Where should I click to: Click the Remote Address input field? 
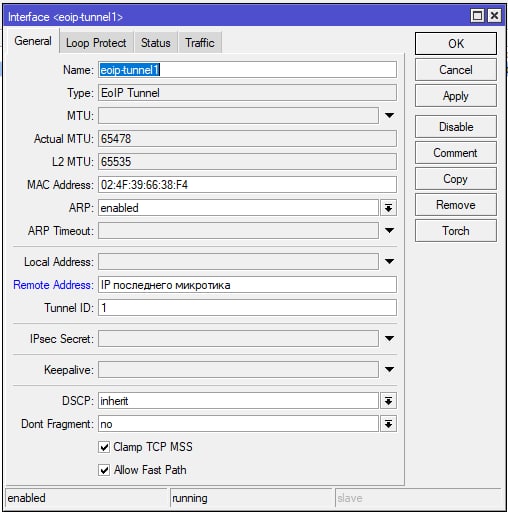(247, 285)
